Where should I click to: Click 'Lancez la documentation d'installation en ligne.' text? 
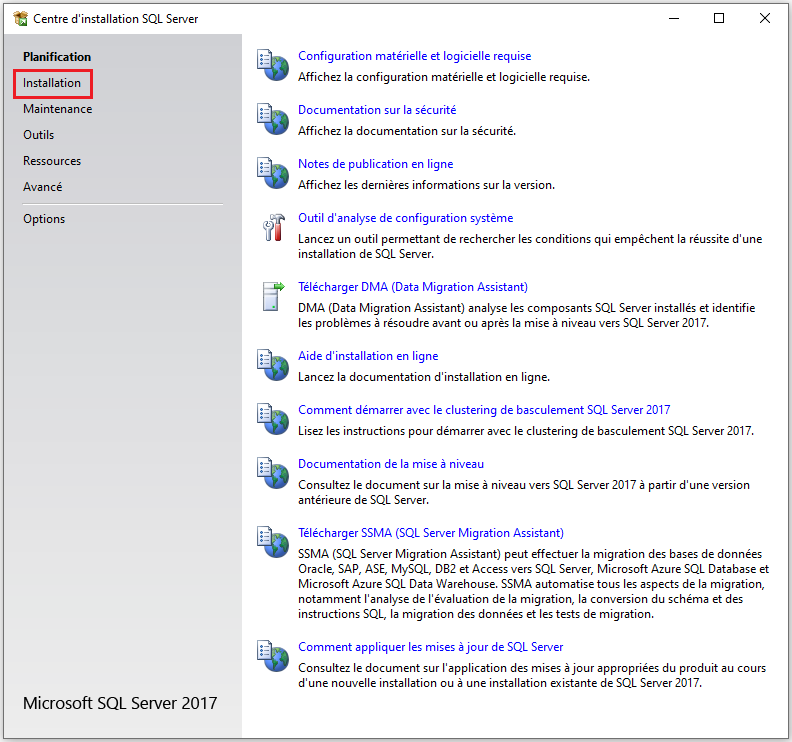click(x=424, y=377)
